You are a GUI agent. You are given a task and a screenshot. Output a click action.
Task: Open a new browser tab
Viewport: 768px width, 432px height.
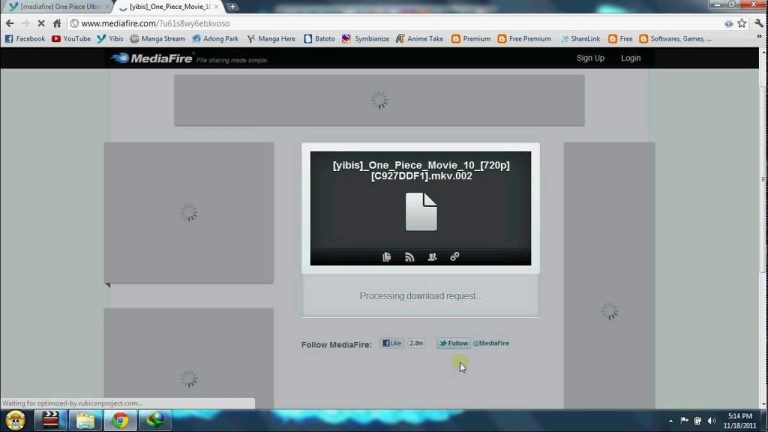point(233,7)
